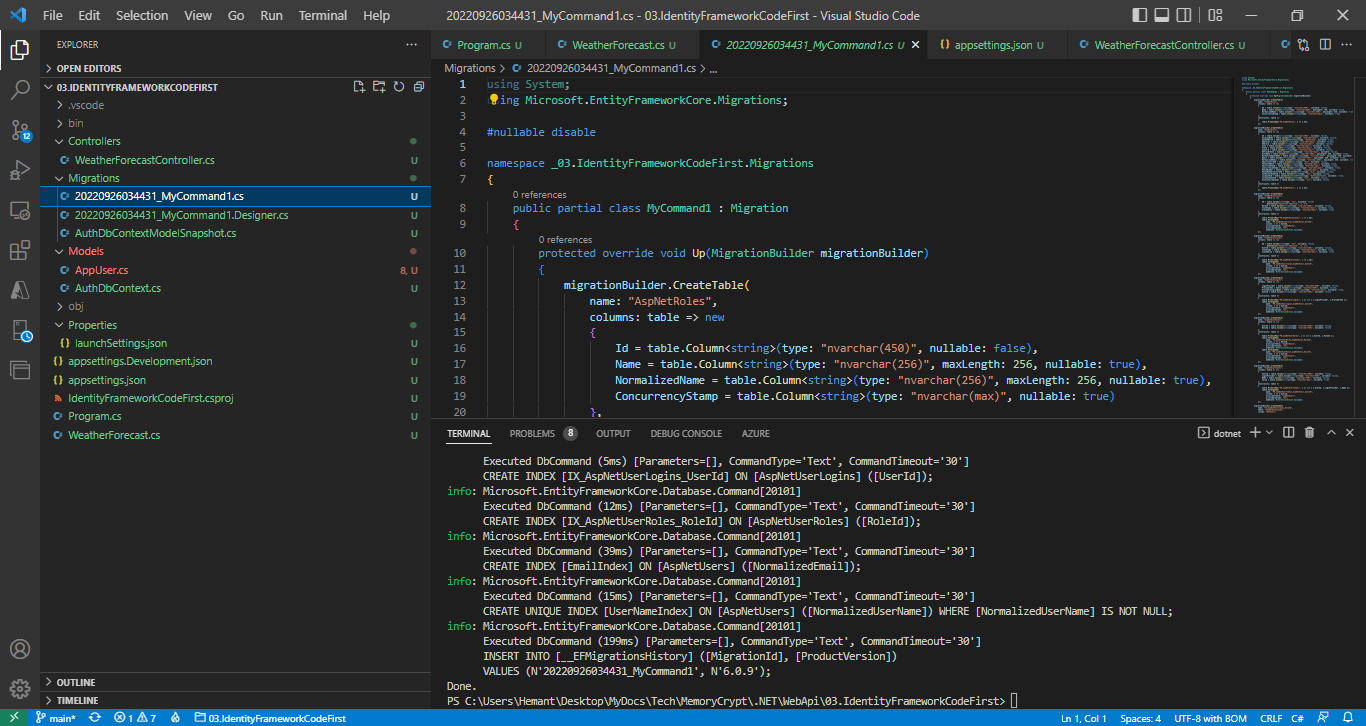Expand the obj folder

coord(236,306)
